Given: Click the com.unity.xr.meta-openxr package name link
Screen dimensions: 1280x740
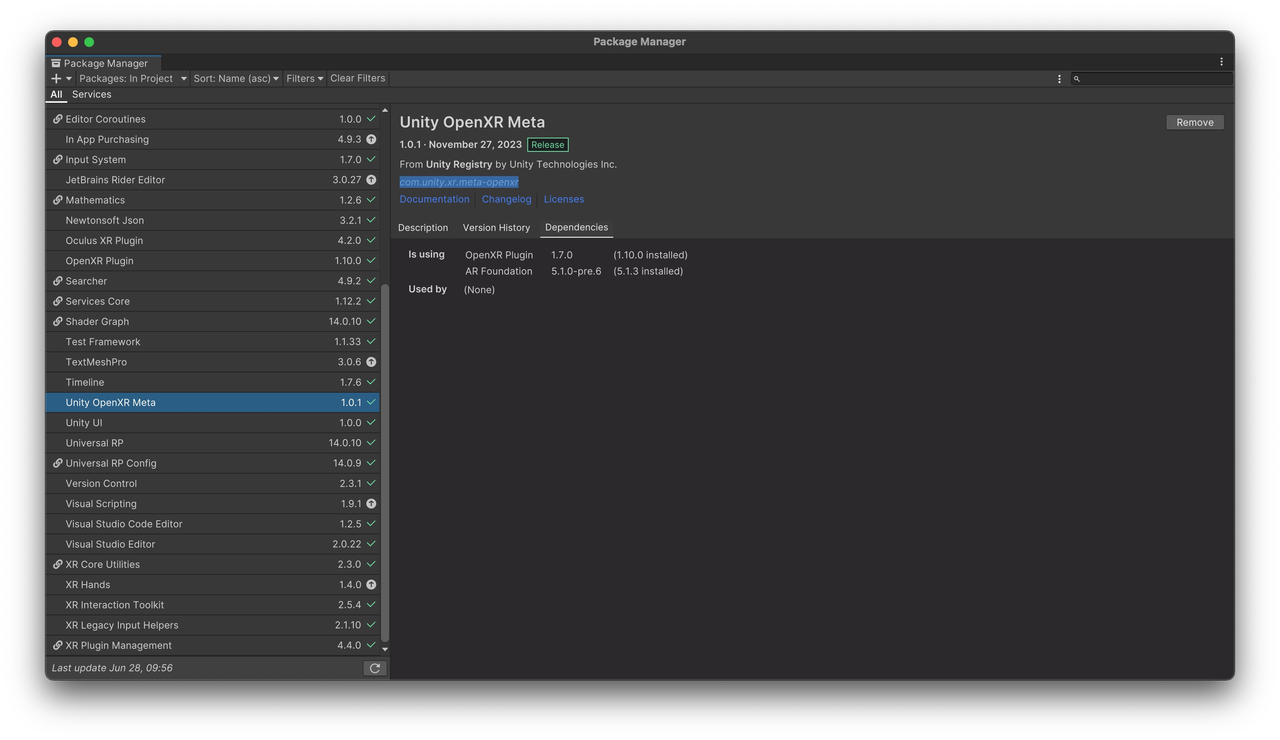Looking at the screenshot, I should [x=459, y=182].
